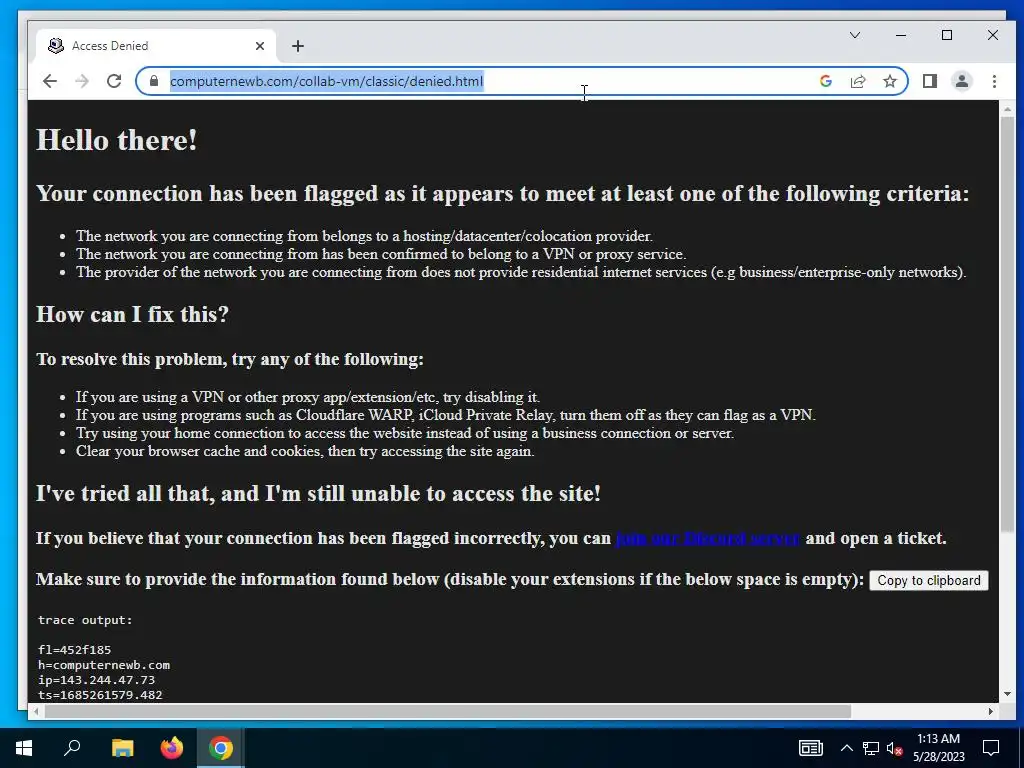Screen dimensions: 1024x768
Task: Open the Chrome side panel
Action: click(929, 81)
